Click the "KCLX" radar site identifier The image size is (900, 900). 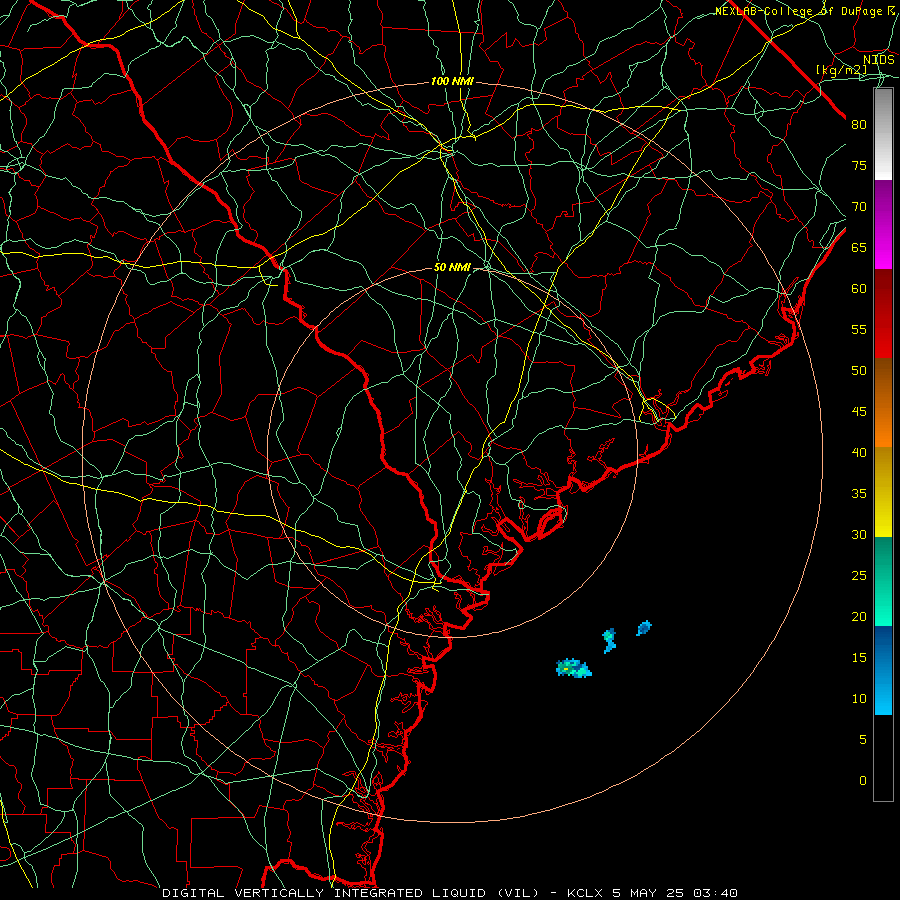585,893
